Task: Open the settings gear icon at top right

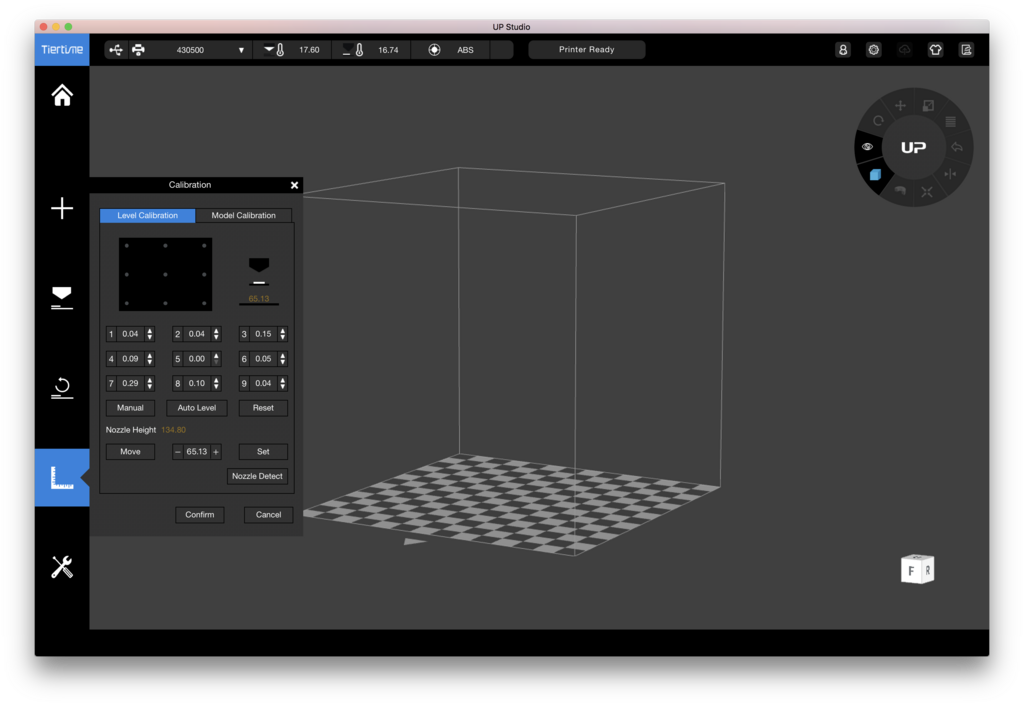Action: pyautogui.click(x=874, y=50)
